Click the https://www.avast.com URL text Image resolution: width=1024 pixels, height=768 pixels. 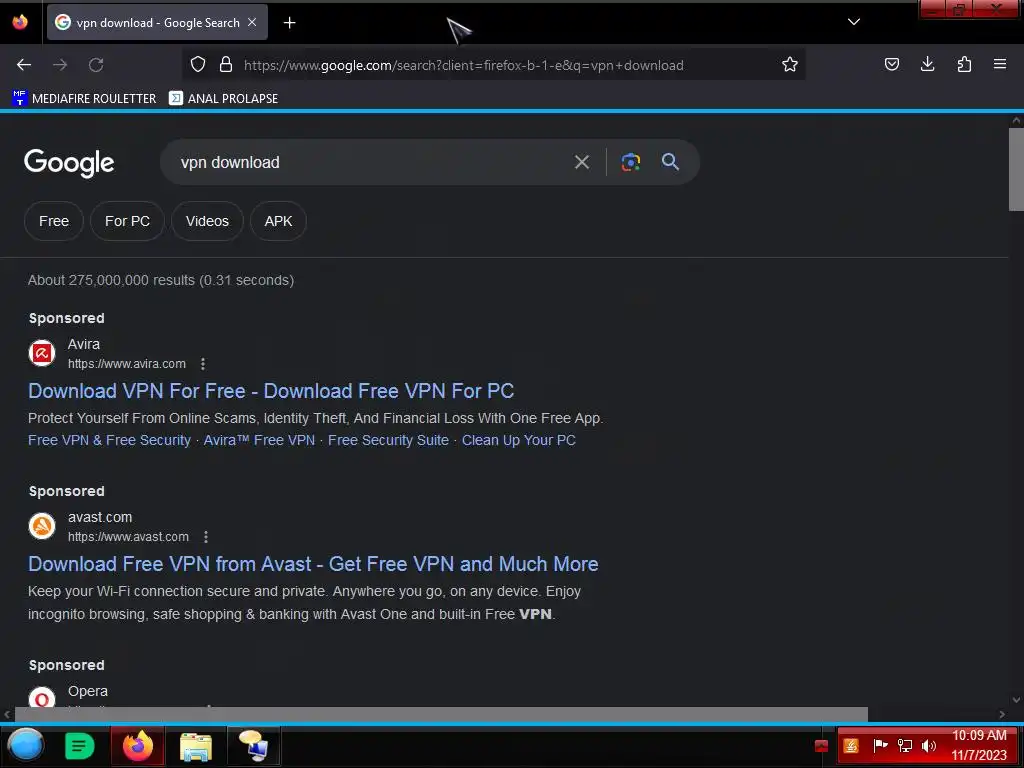click(x=128, y=537)
